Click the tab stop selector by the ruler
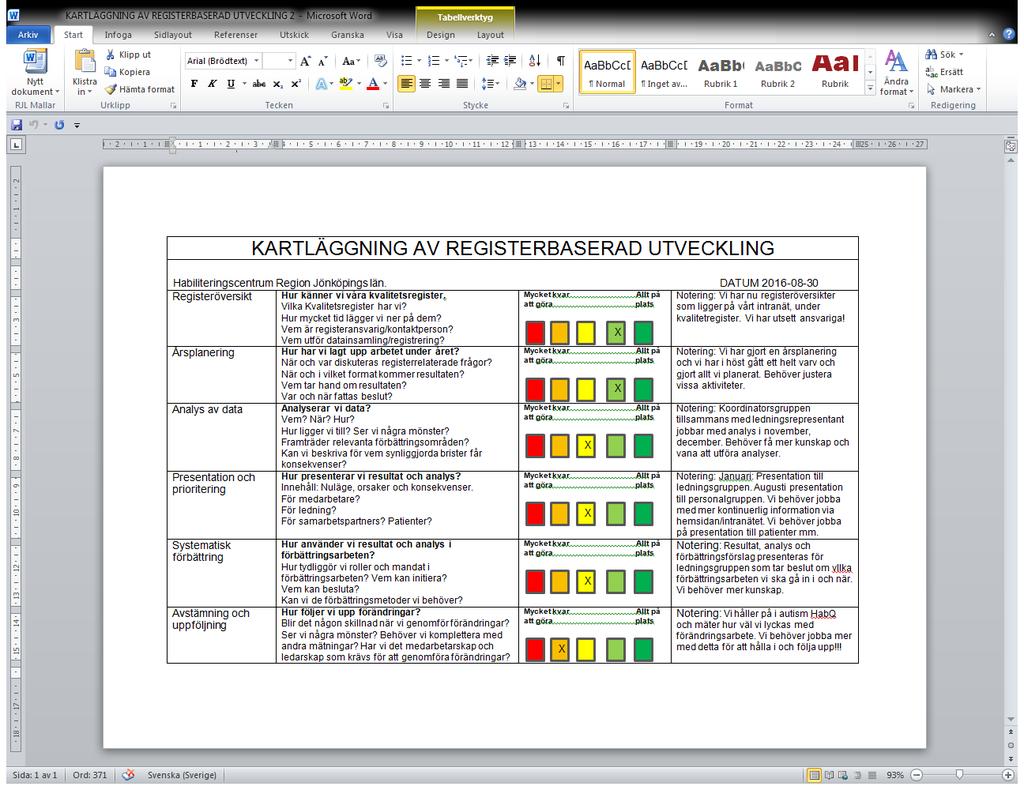 click(x=16, y=144)
